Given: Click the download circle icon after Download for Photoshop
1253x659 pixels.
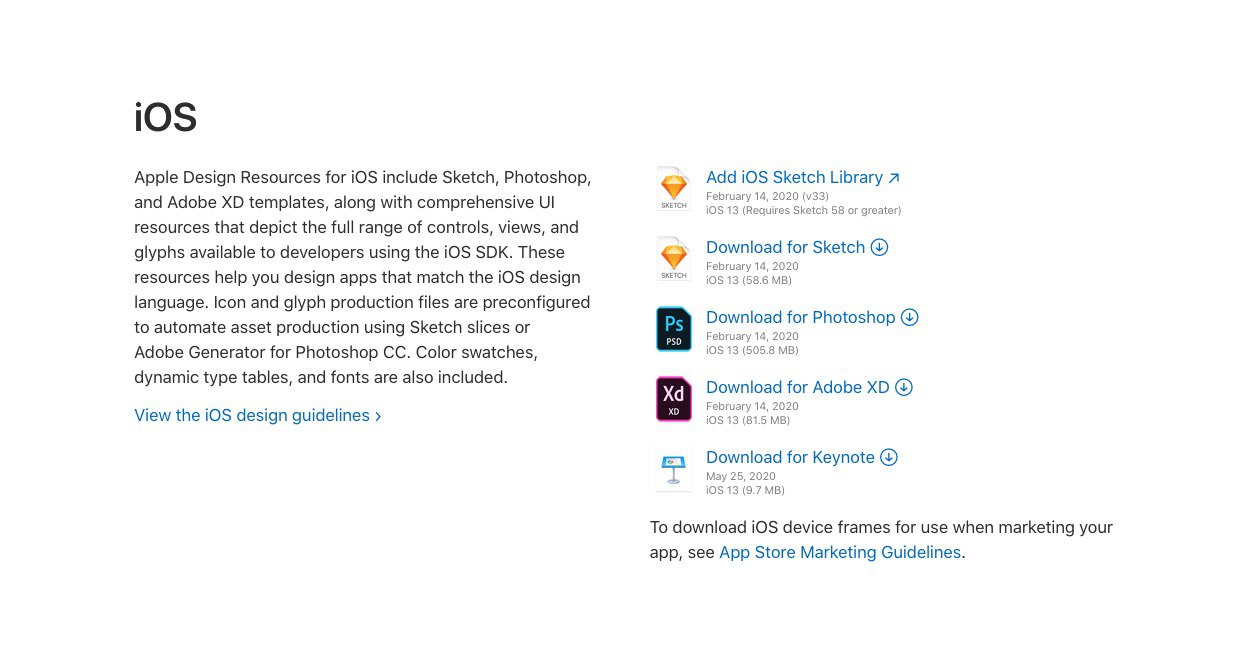Looking at the screenshot, I should pos(910,317).
